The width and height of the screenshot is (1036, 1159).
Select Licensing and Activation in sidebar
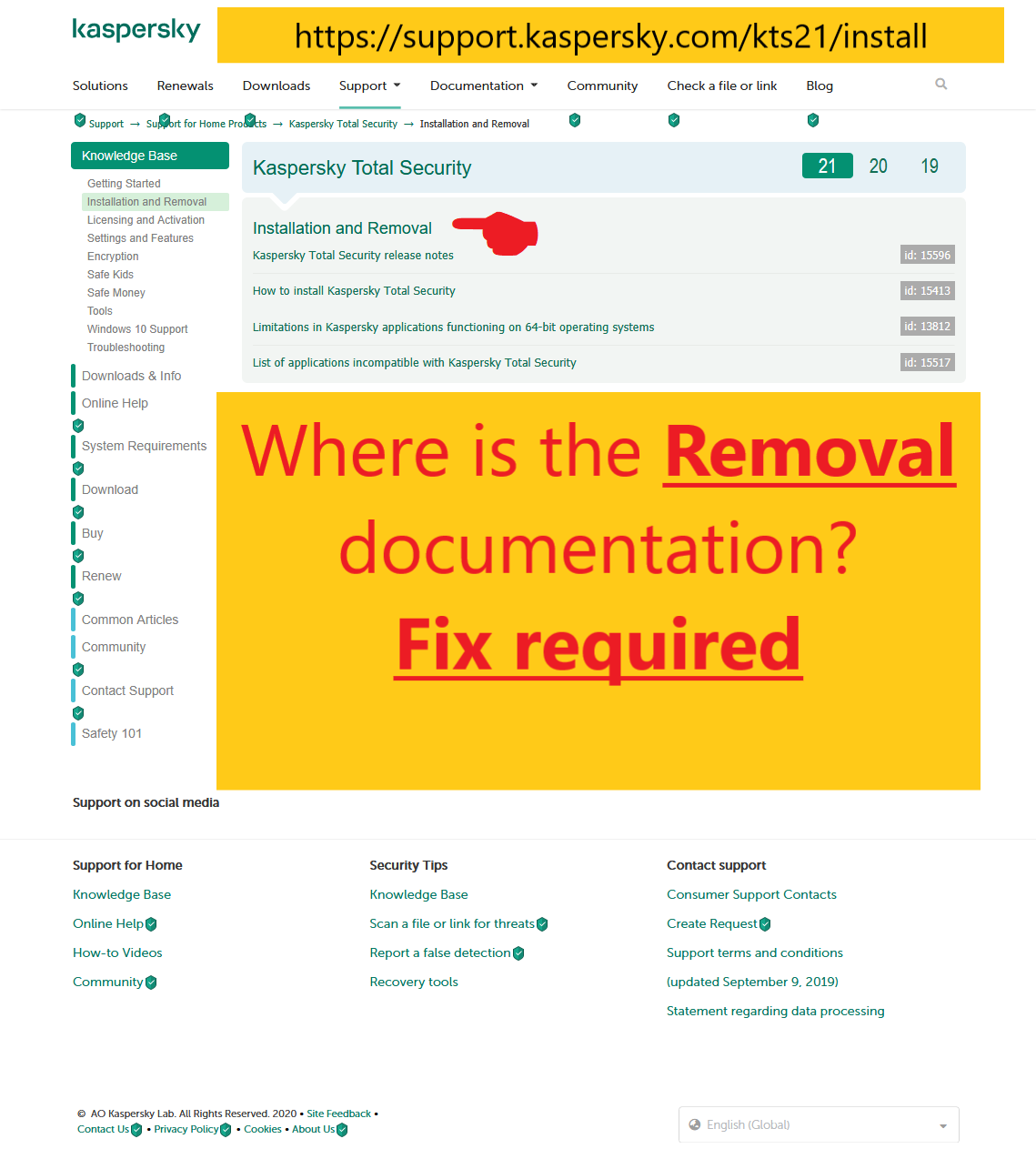pos(146,220)
